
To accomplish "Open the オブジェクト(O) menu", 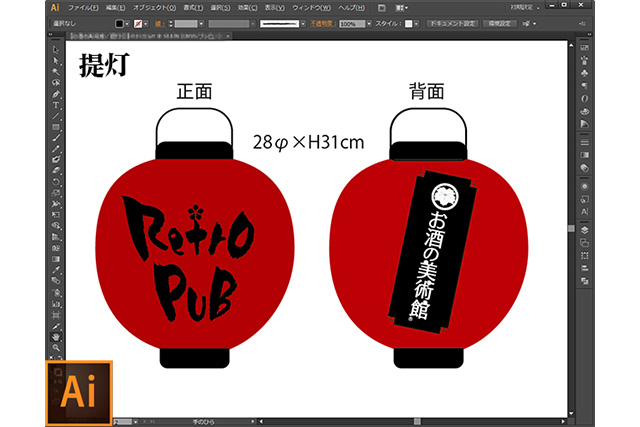I will pos(154,8).
